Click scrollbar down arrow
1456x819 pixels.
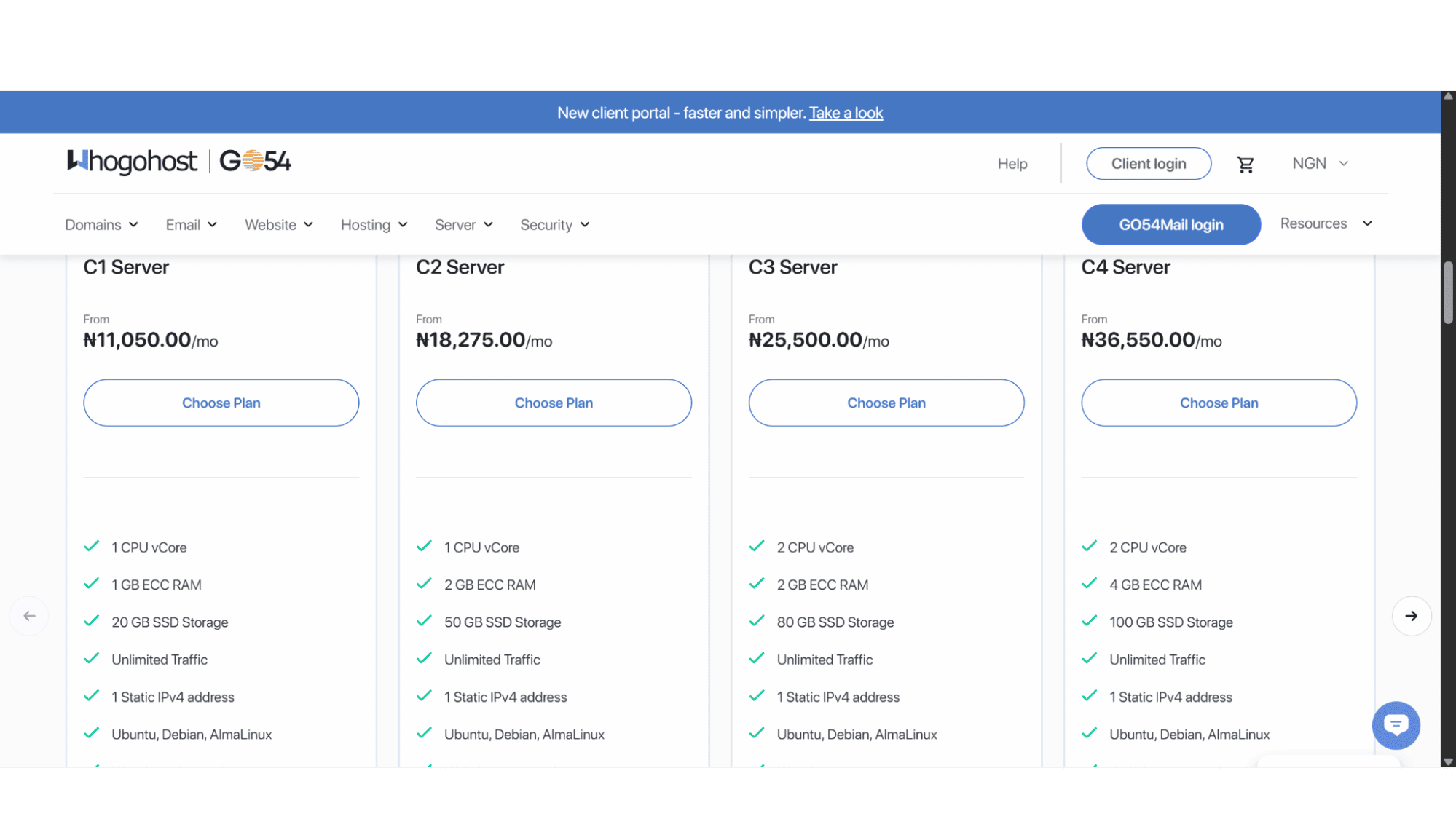(1448, 761)
